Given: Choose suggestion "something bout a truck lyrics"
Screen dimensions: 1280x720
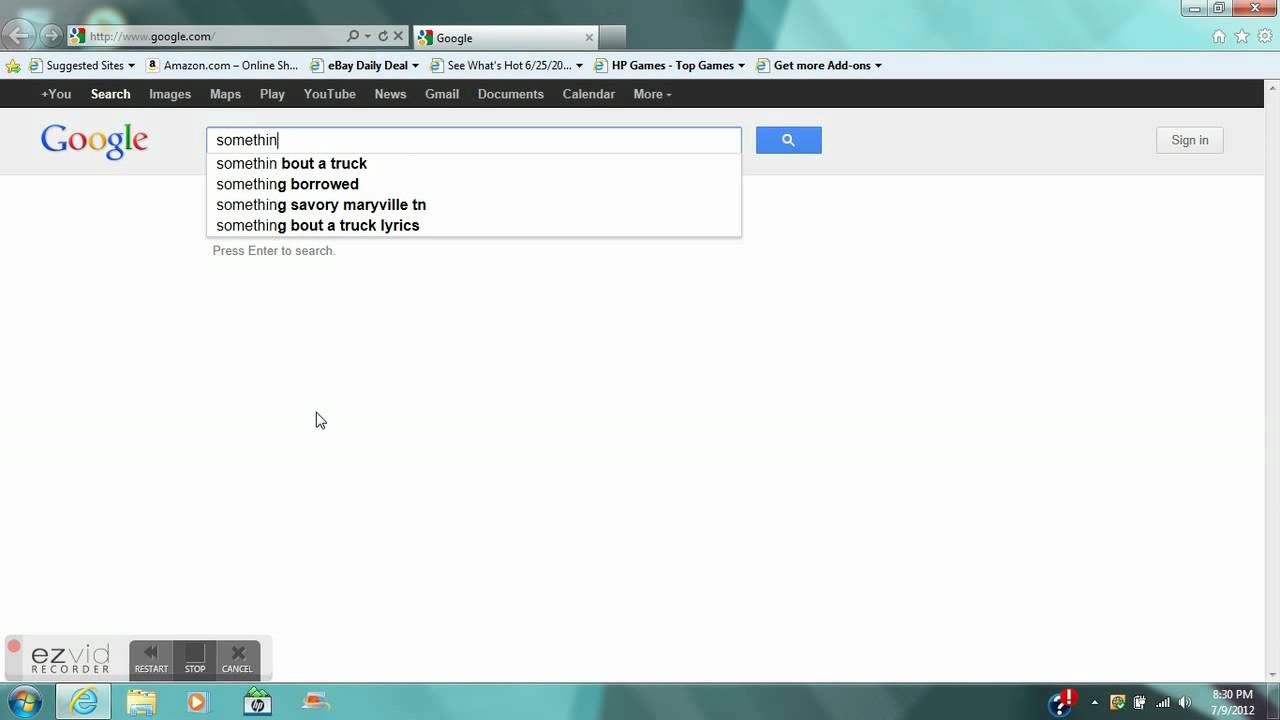Looking at the screenshot, I should click(x=474, y=225).
